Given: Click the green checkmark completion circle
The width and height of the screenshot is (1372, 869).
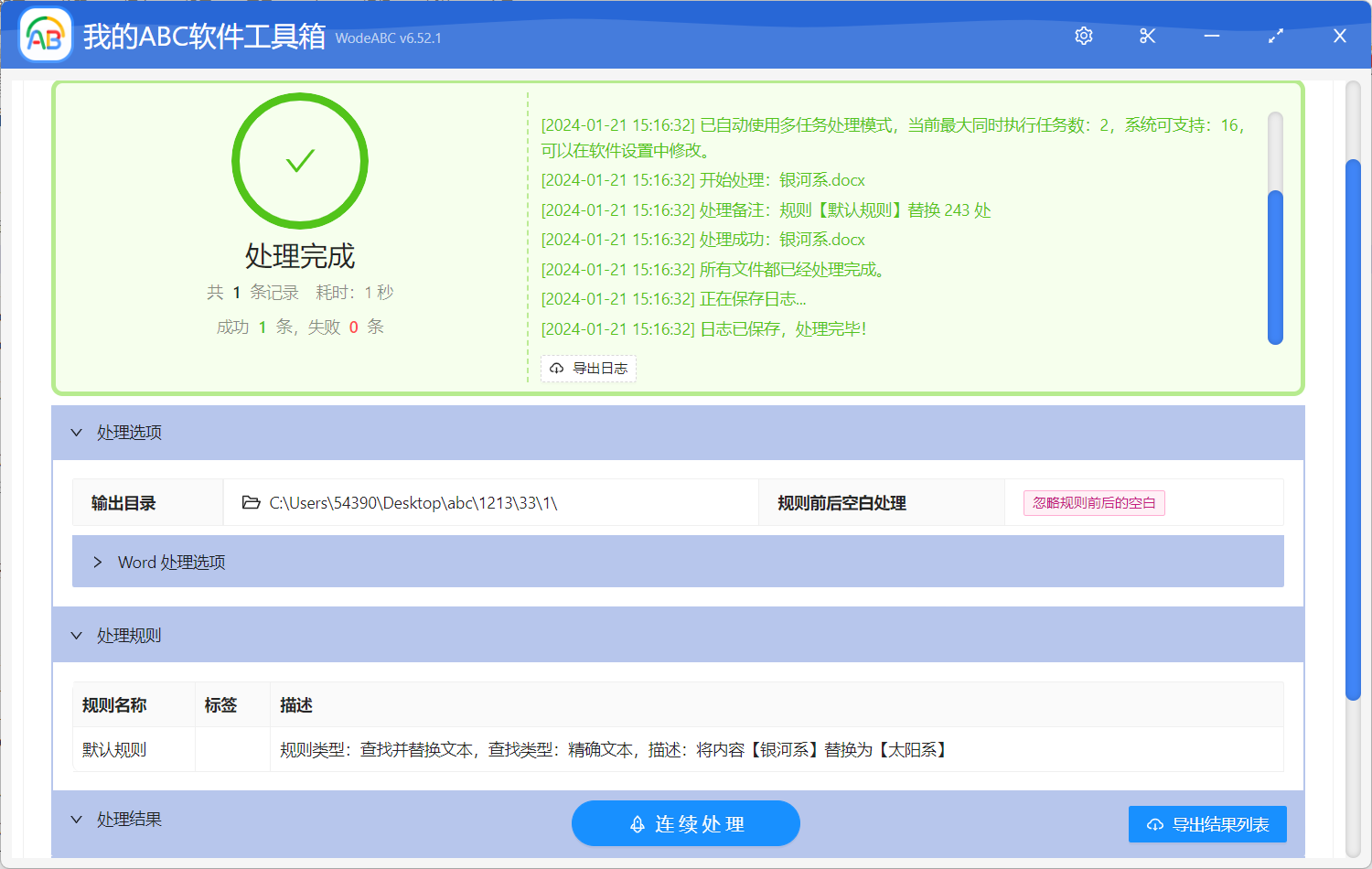Looking at the screenshot, I should point(300,161).
